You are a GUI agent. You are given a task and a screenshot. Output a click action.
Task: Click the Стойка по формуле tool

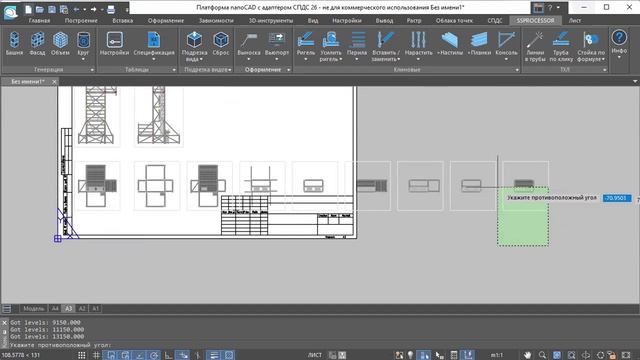[591, 46]
